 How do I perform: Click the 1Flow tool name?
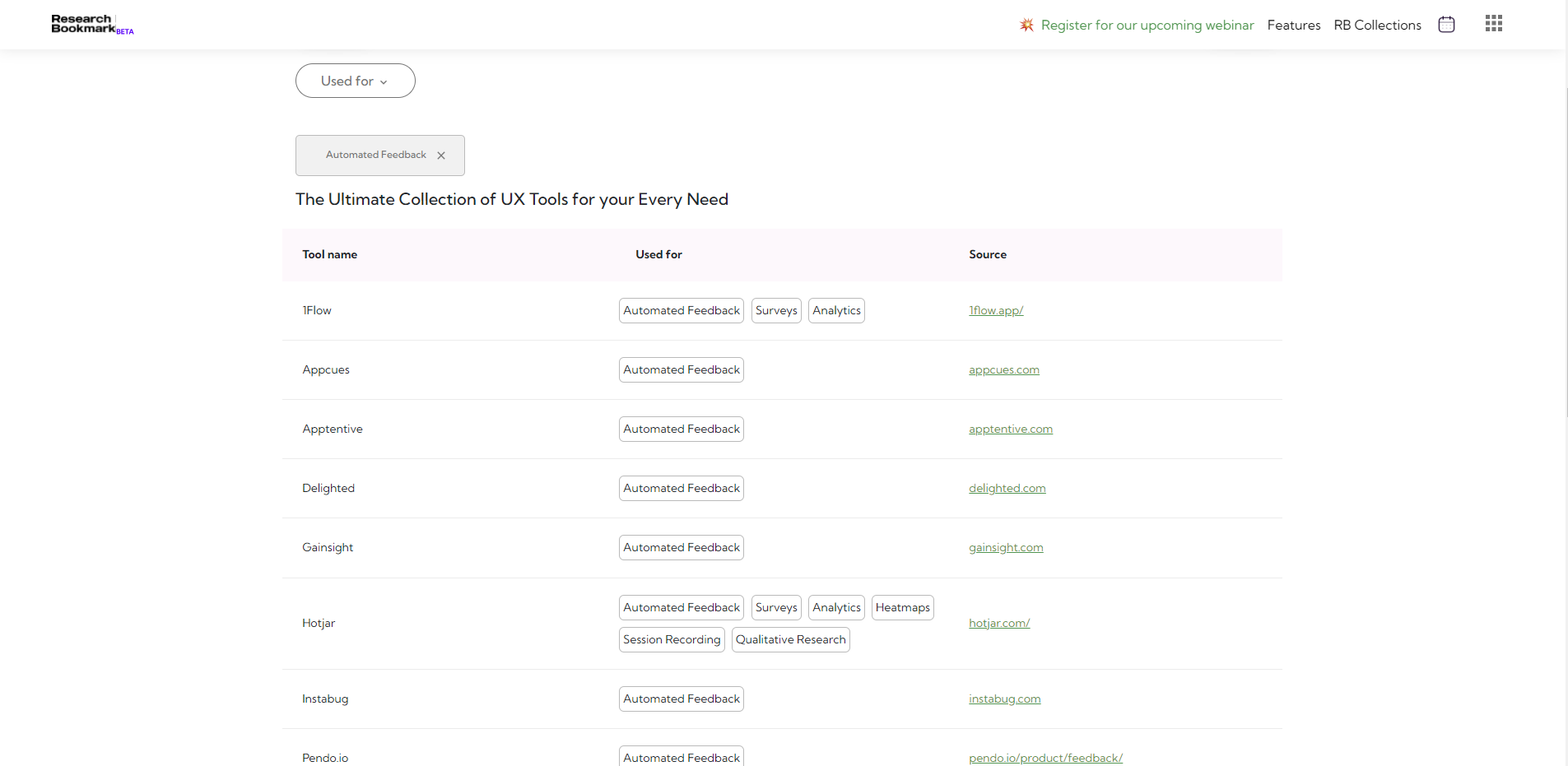pos(317,310)
